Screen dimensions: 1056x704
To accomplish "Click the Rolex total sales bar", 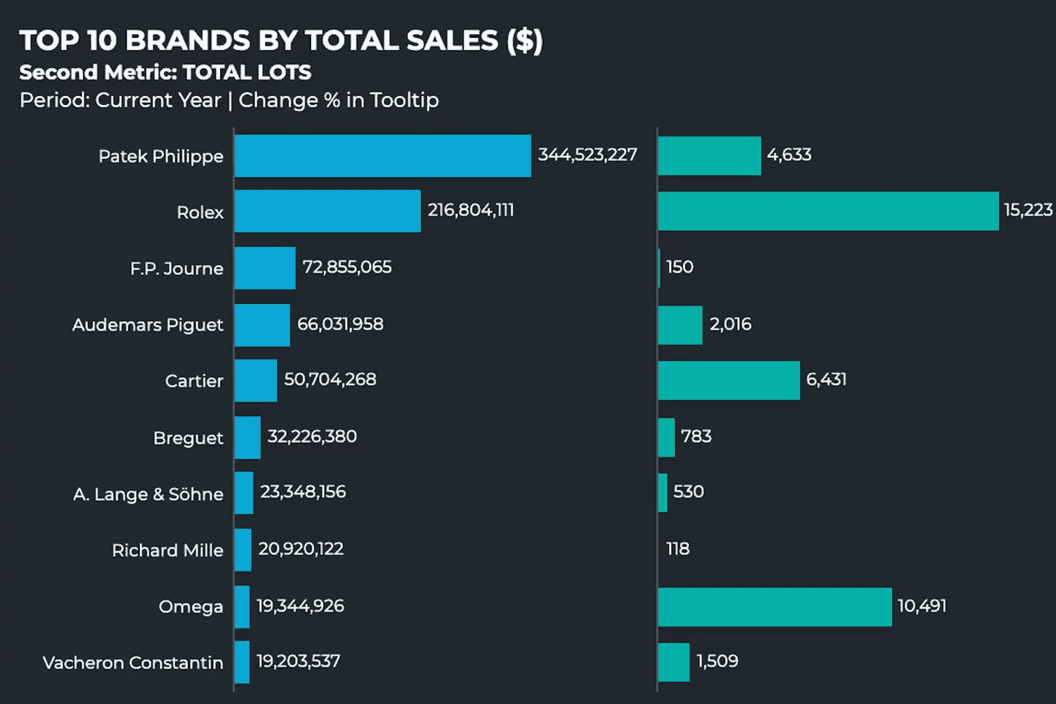I will point(327,211).
